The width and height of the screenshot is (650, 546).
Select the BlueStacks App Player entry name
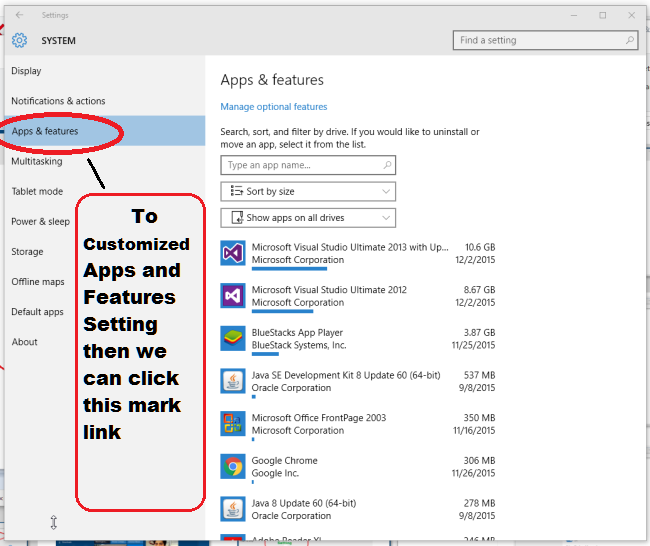297,332
